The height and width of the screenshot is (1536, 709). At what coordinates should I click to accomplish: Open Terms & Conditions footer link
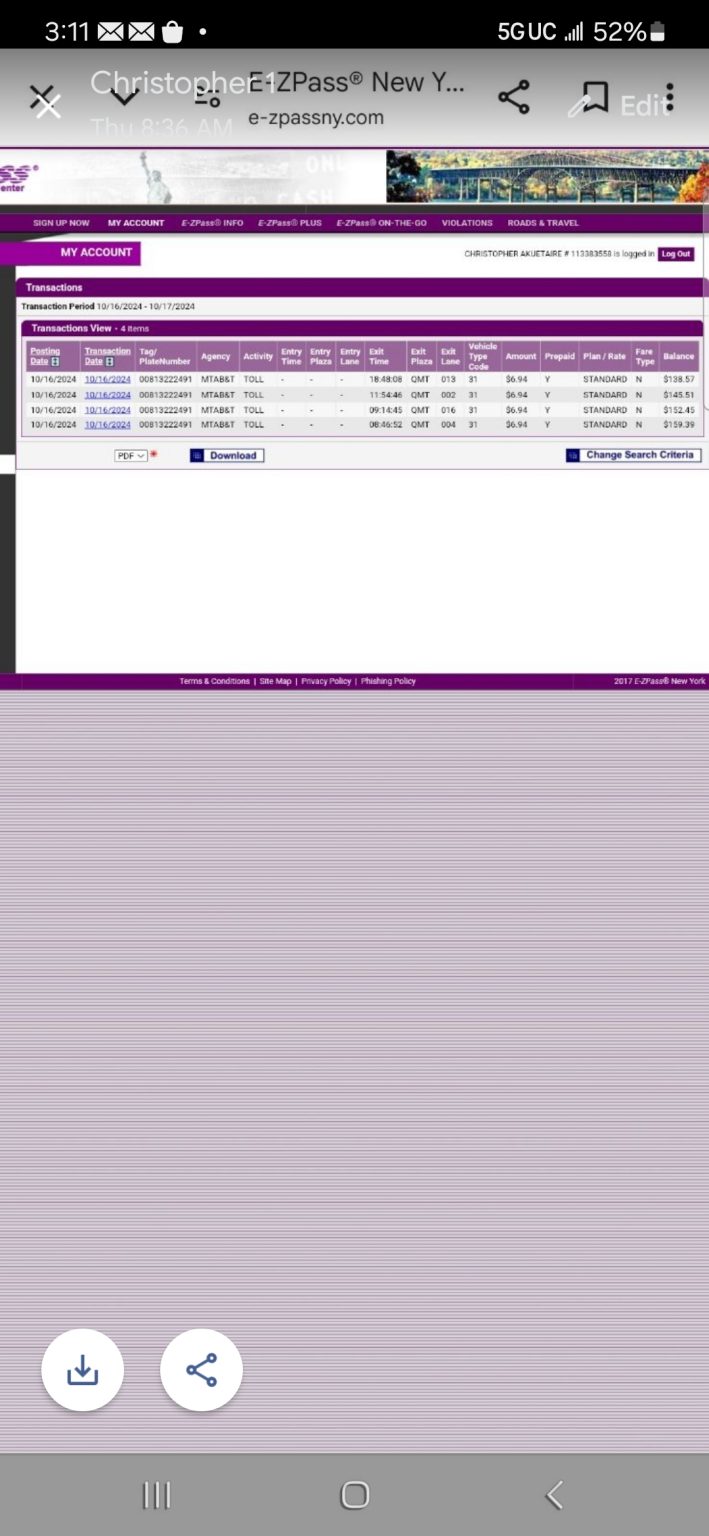[214, 681]
